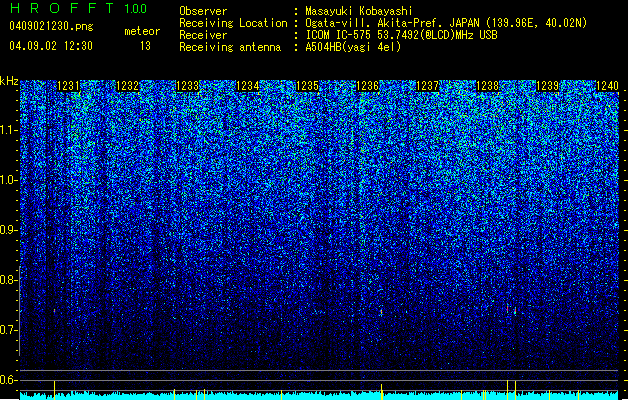Click the 1239 time marker
The height and width of the screenshot is (400, 629).
coord(548,86)
